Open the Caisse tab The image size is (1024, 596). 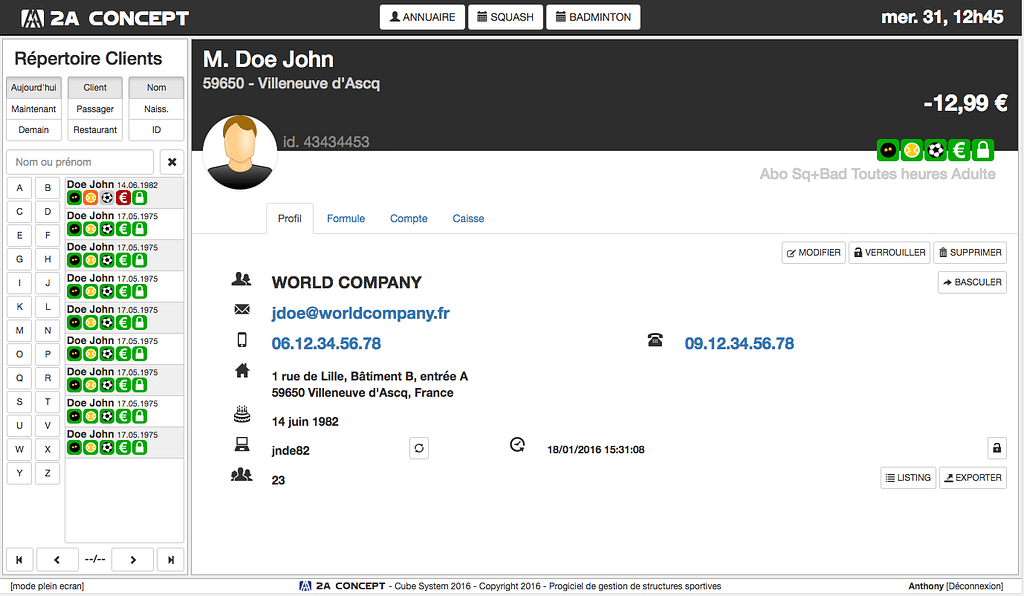point(468,218)
